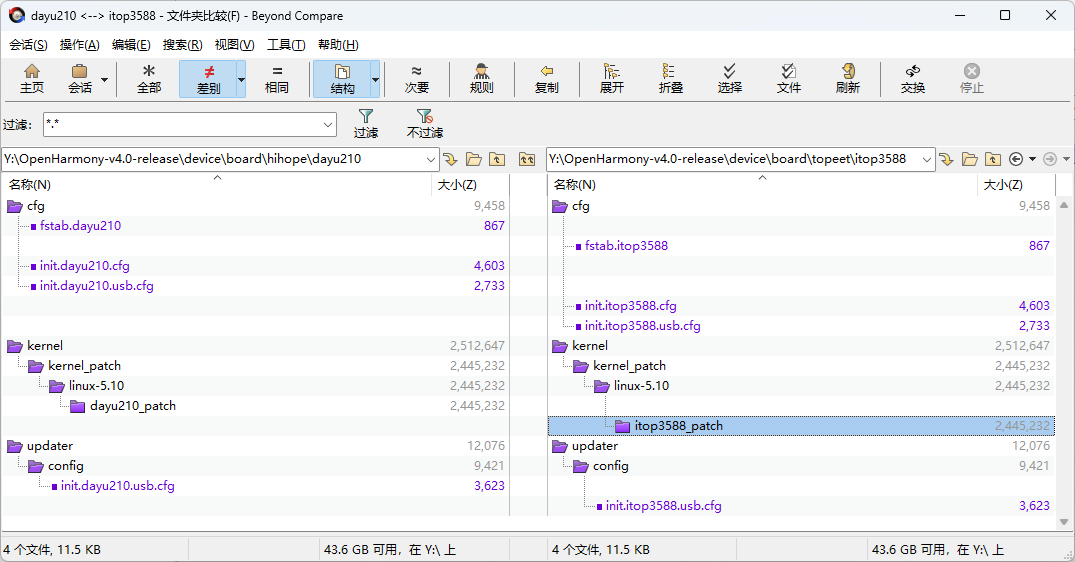The image size is (1075, 562).
Task: Click the 不过滤 clear filter icon
Action: [x=424, y=124]
